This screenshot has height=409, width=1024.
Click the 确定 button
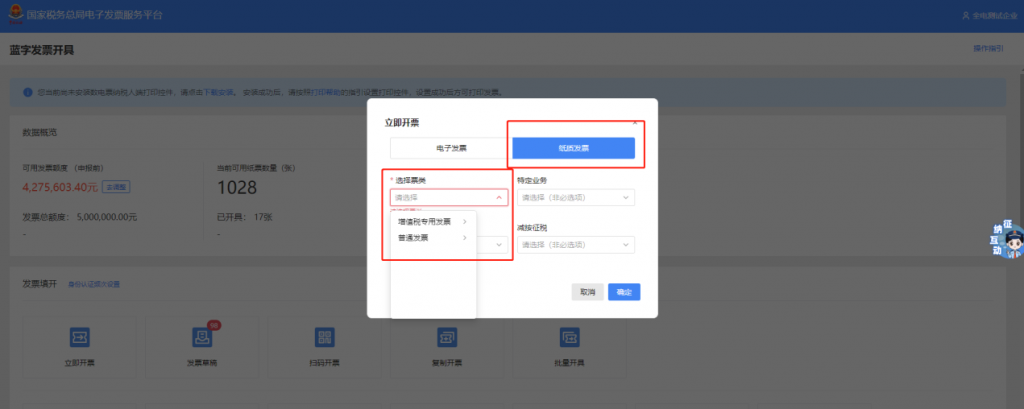(x=624, y=292)
